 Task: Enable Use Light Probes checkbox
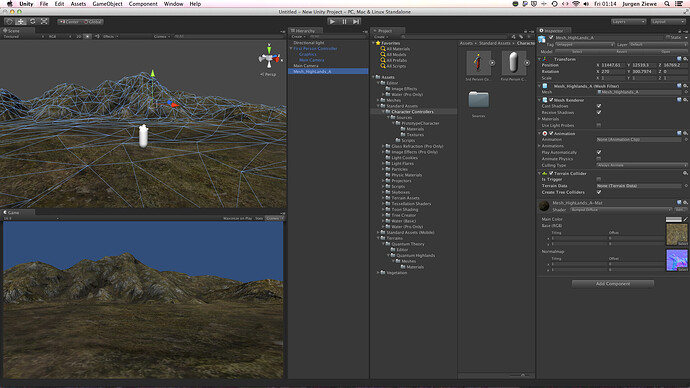598,125
